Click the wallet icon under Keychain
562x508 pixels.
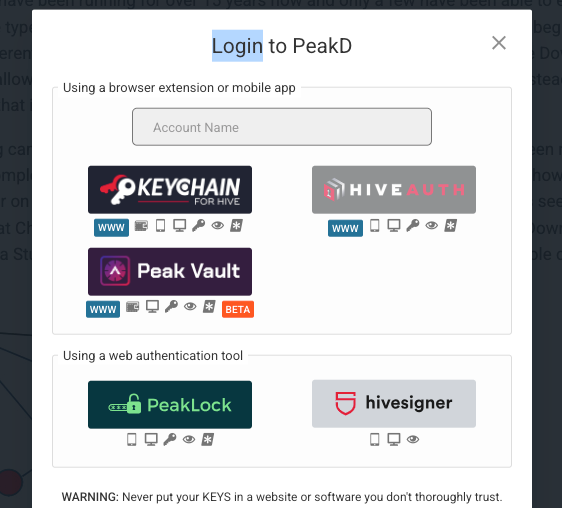pyautogui.click(x=141, y=226)
